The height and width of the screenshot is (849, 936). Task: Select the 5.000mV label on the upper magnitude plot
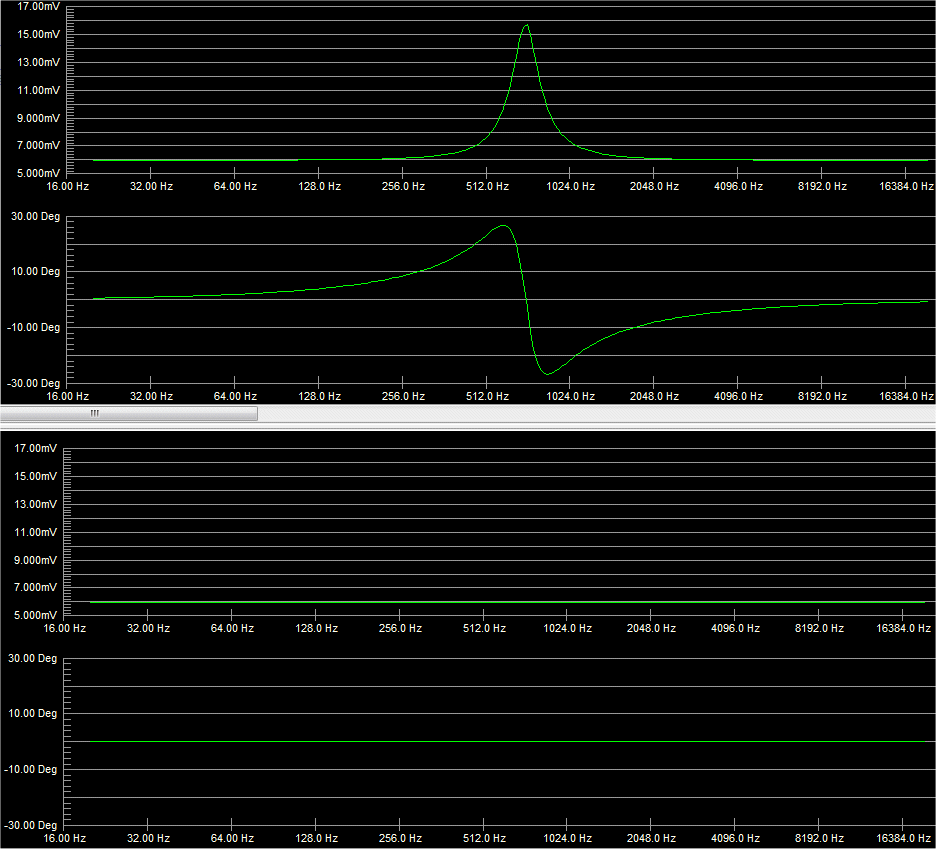[x=38, y=173]
